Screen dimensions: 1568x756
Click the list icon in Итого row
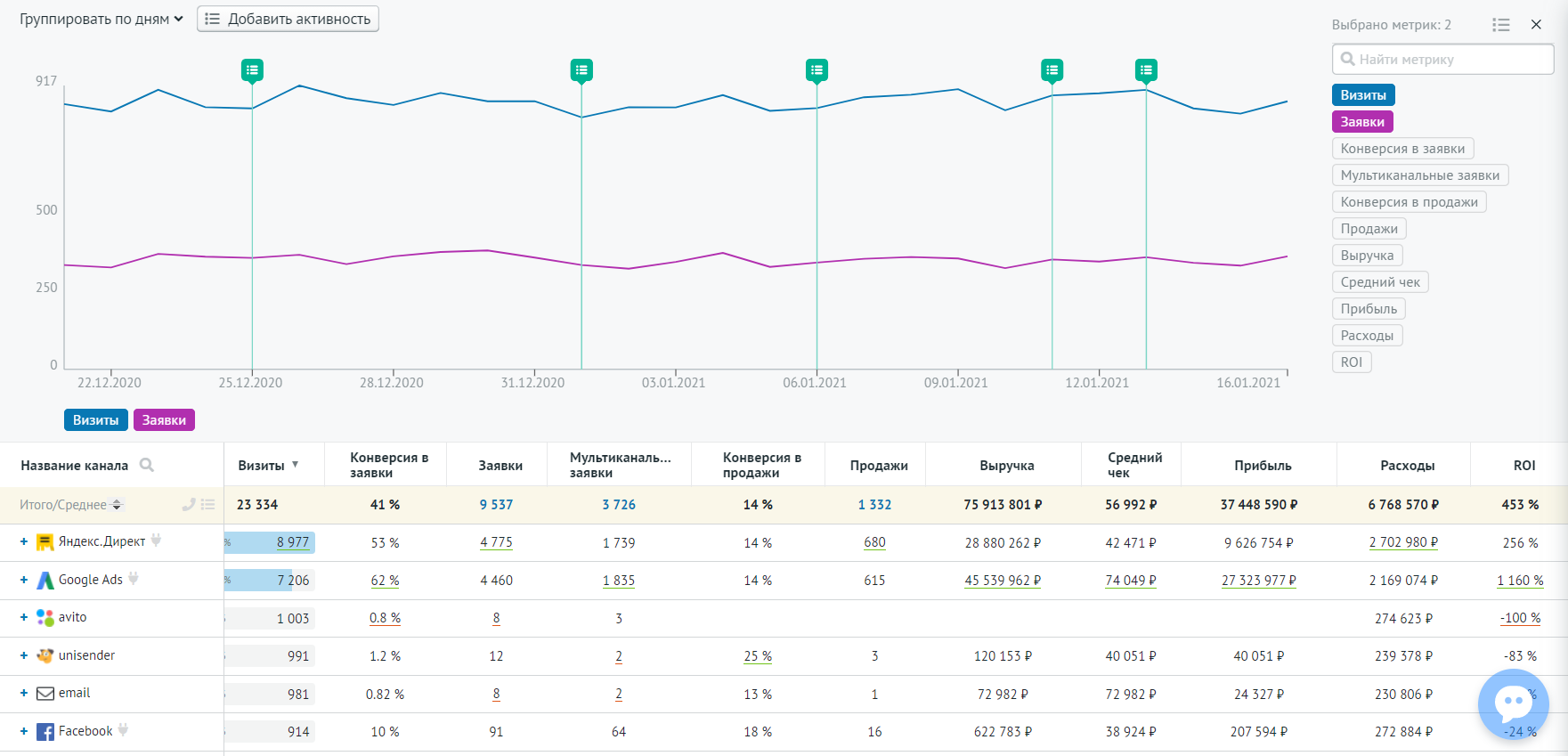207,504
